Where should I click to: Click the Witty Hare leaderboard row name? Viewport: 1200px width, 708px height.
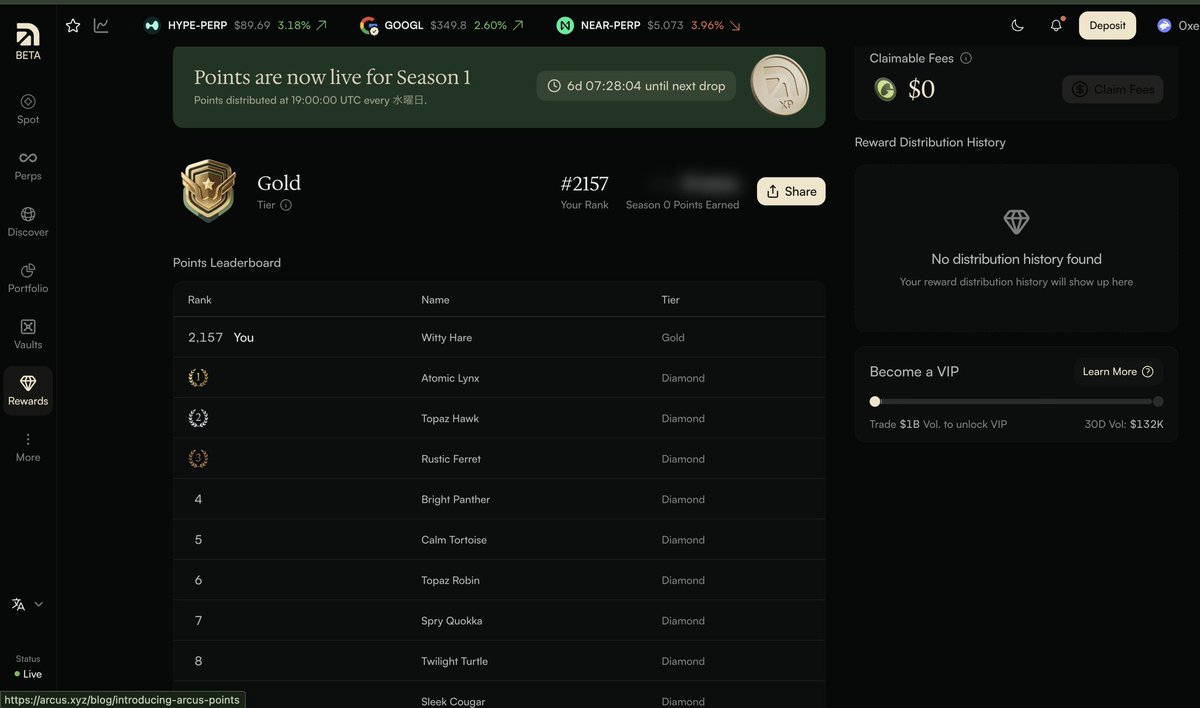tap(446, 338)
